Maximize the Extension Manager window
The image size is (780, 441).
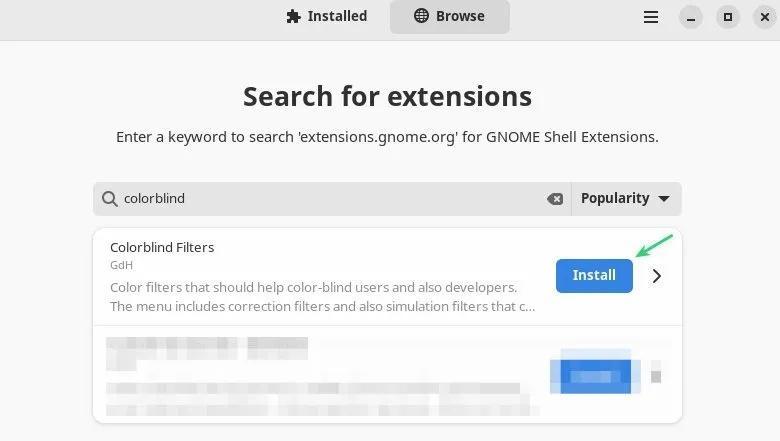[727, 17]
